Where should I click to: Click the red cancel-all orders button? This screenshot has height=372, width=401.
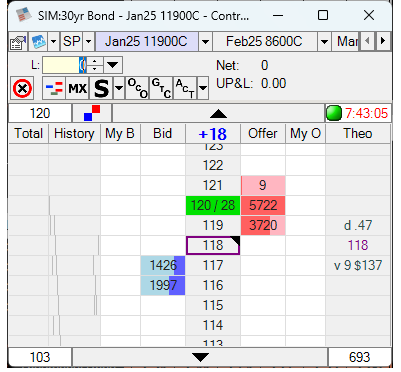click(x=22, y=88)
